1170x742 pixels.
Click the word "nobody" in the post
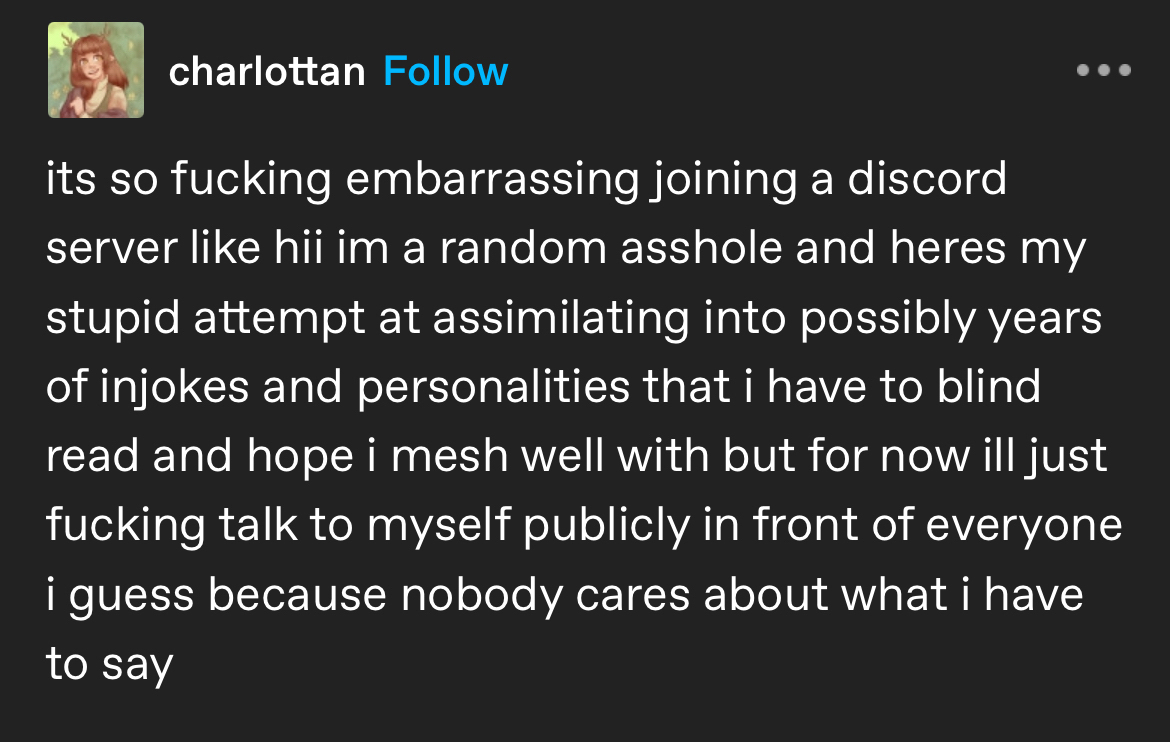point(477,595)
